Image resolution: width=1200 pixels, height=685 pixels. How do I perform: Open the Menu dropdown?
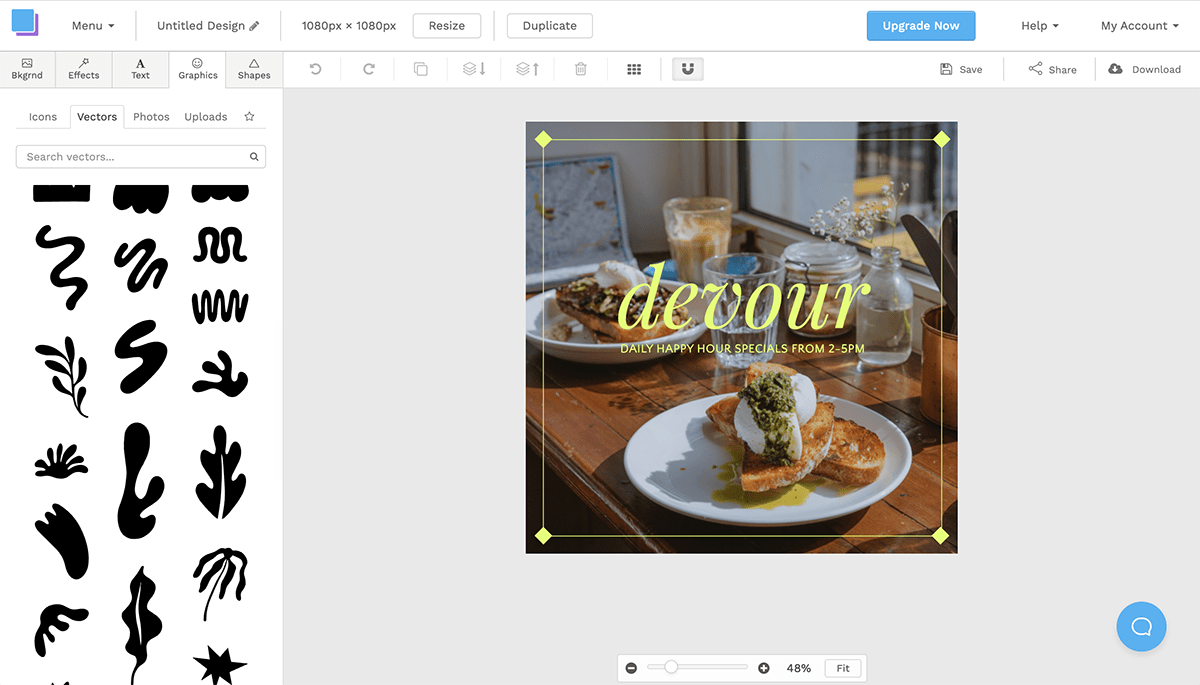(93, 26)
